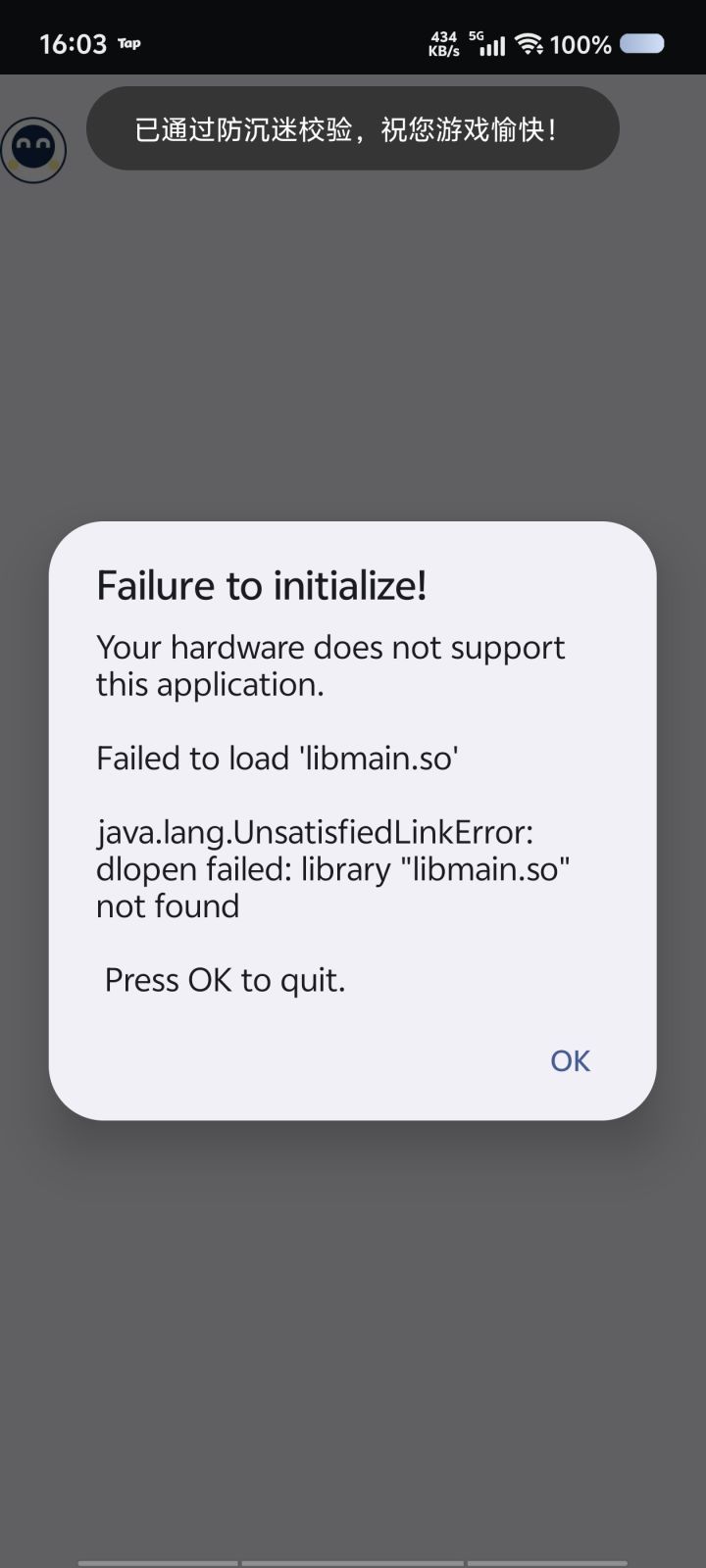Tap the anti-addiction verification toast message
This screenshot has width=706, height=1568.
pyautogui.click(x=352, y=128)
